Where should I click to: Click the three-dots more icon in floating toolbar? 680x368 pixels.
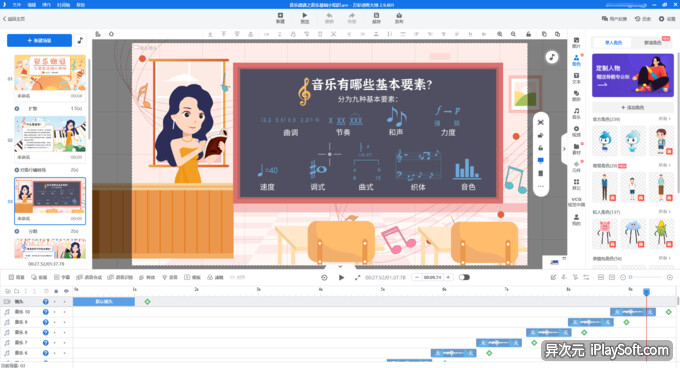[541, 186]
